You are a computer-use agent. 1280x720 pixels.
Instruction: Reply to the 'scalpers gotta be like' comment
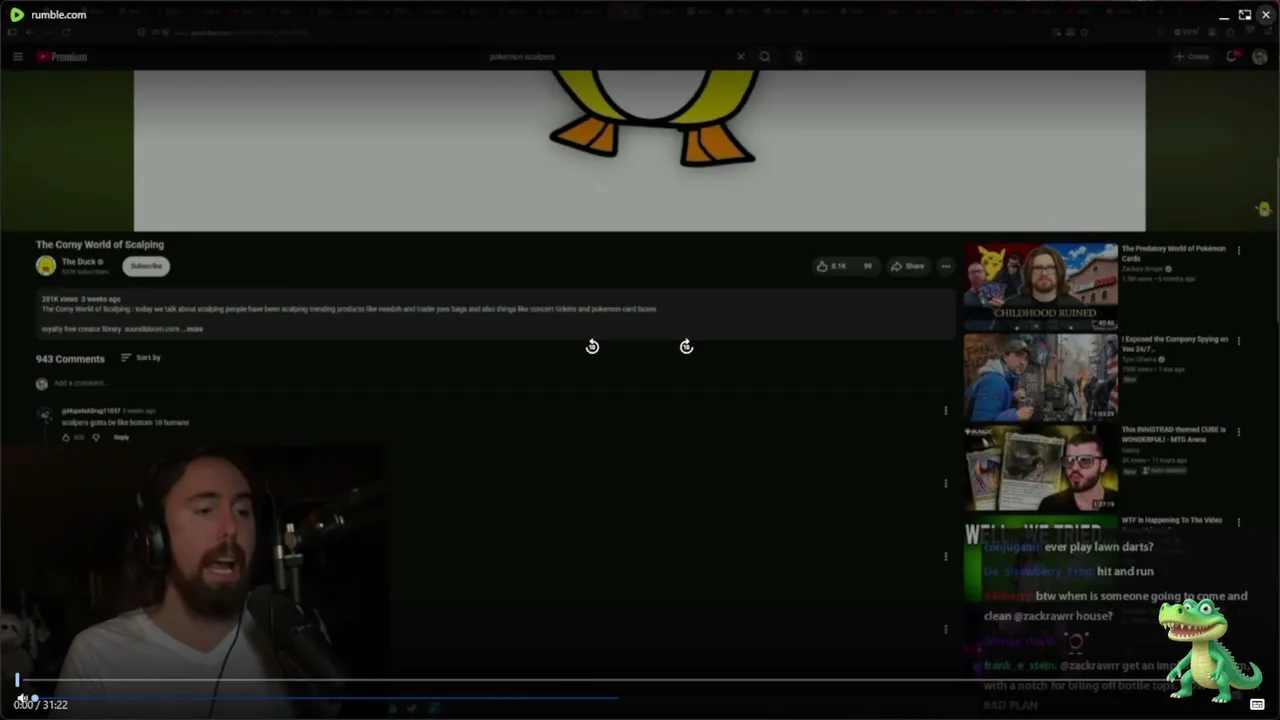[121, 437]
